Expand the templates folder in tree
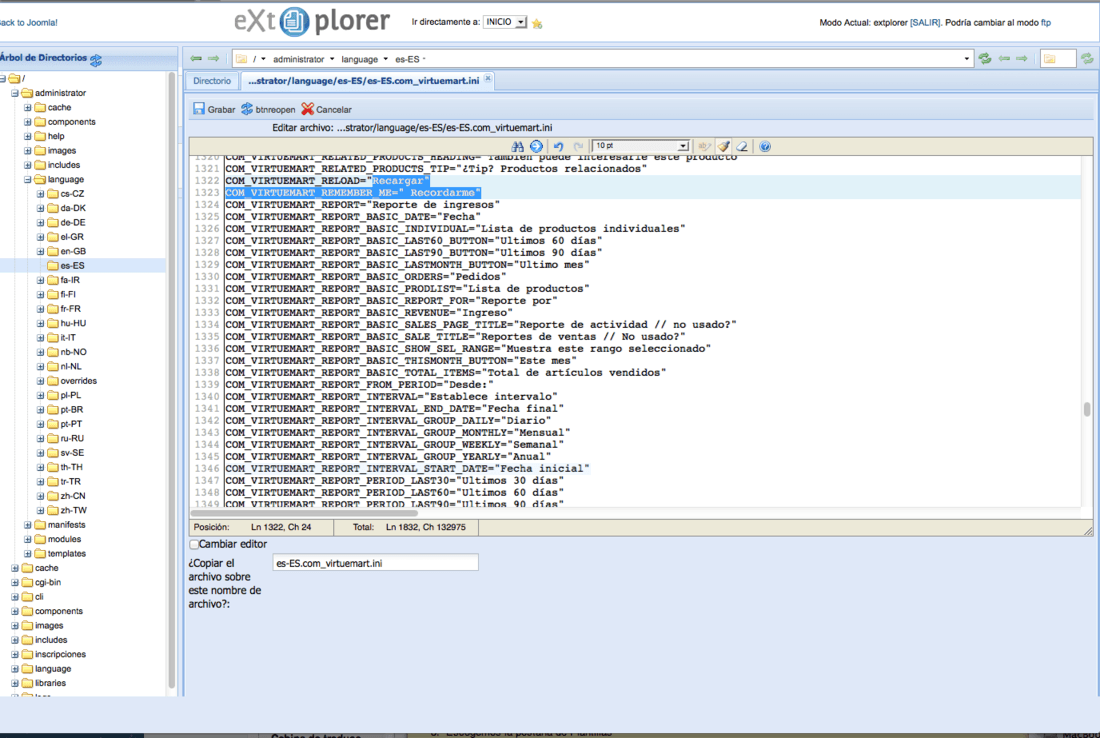Image resolution: width=1100 pixels, height=738 pixels. (27, 554)
